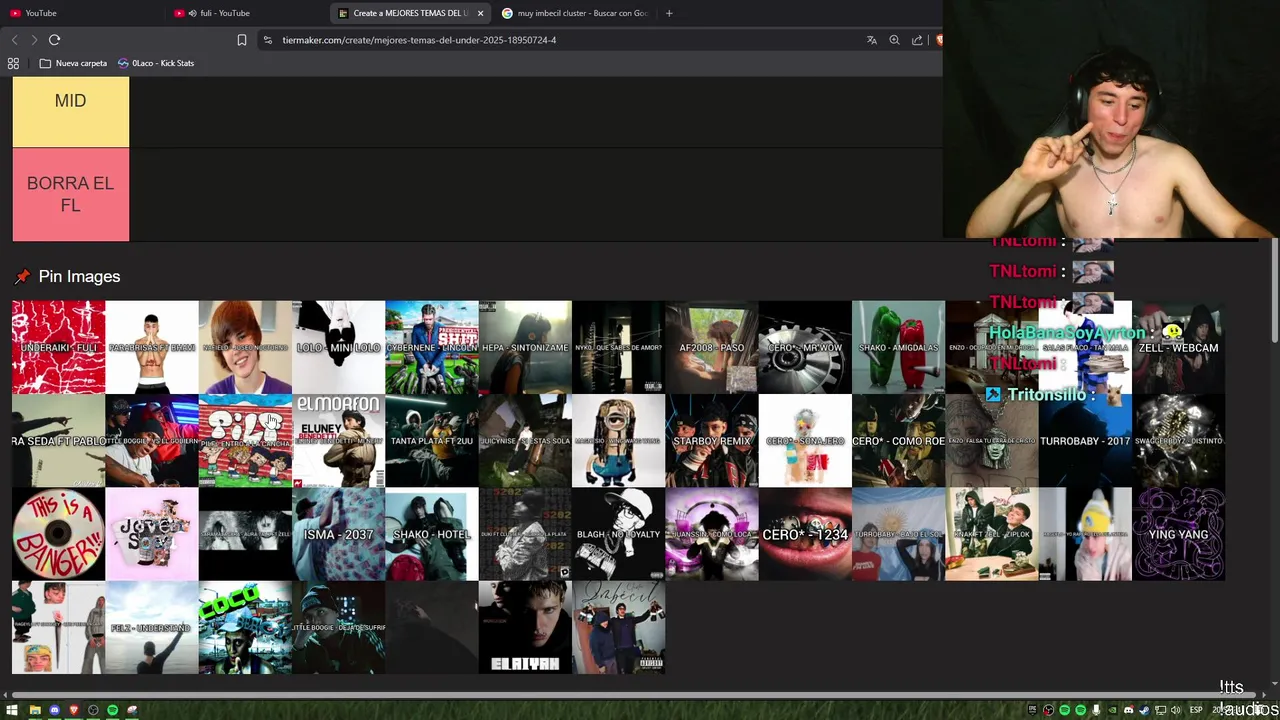Click the Pin Images button

tap(67, 276)
